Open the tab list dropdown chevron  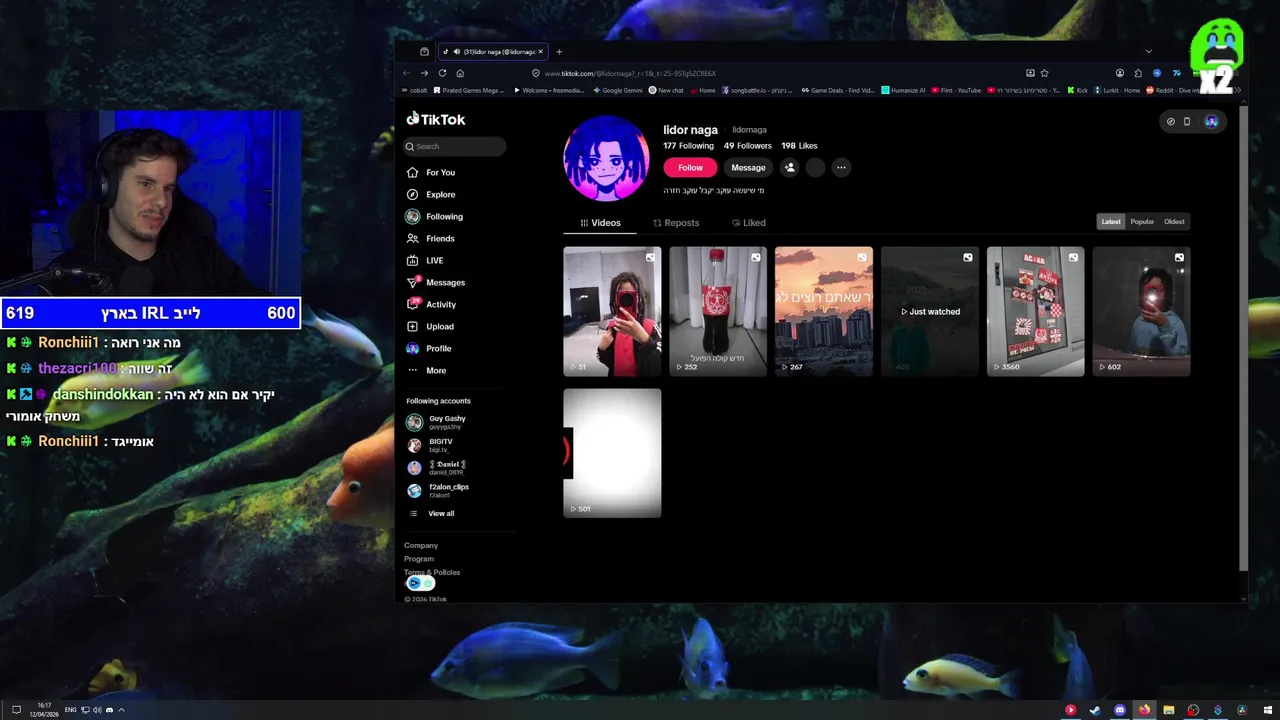tap(1148, 52)
